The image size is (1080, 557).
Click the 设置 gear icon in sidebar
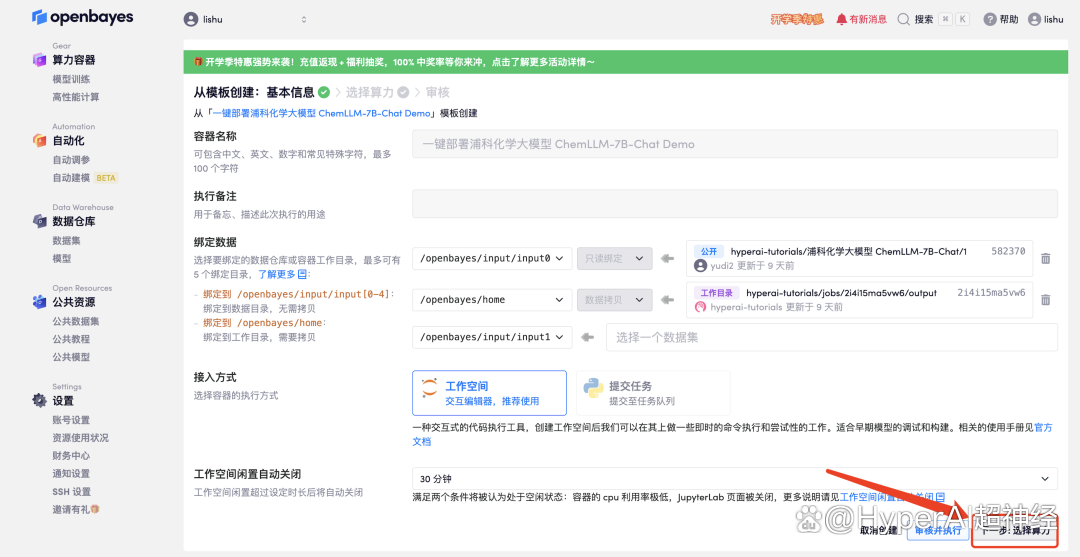pos(39,401)
